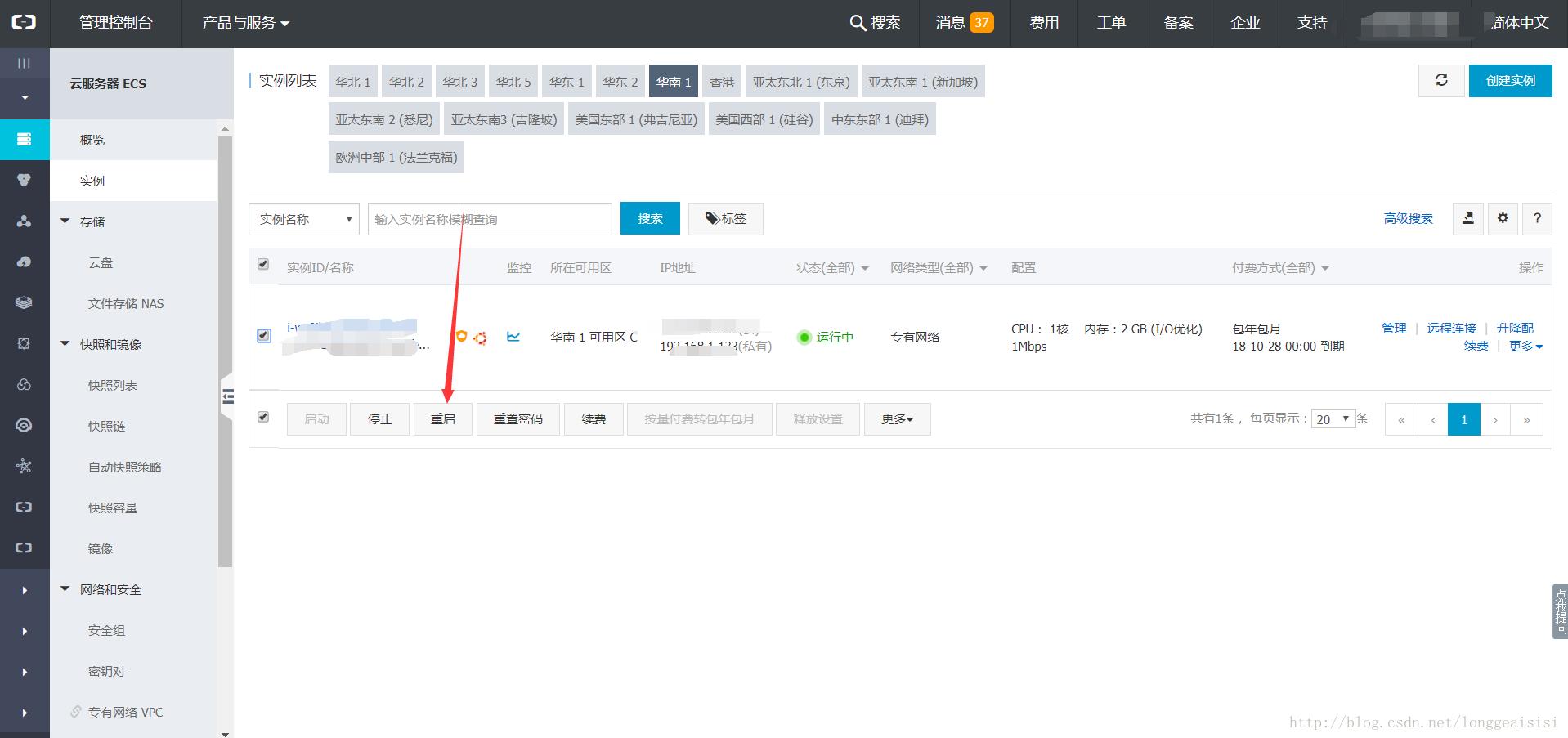Viewport: 1568px width, 738px height.
Task: Open the network-nodes star icon in the dark sidebar
Action: point(24,466)
